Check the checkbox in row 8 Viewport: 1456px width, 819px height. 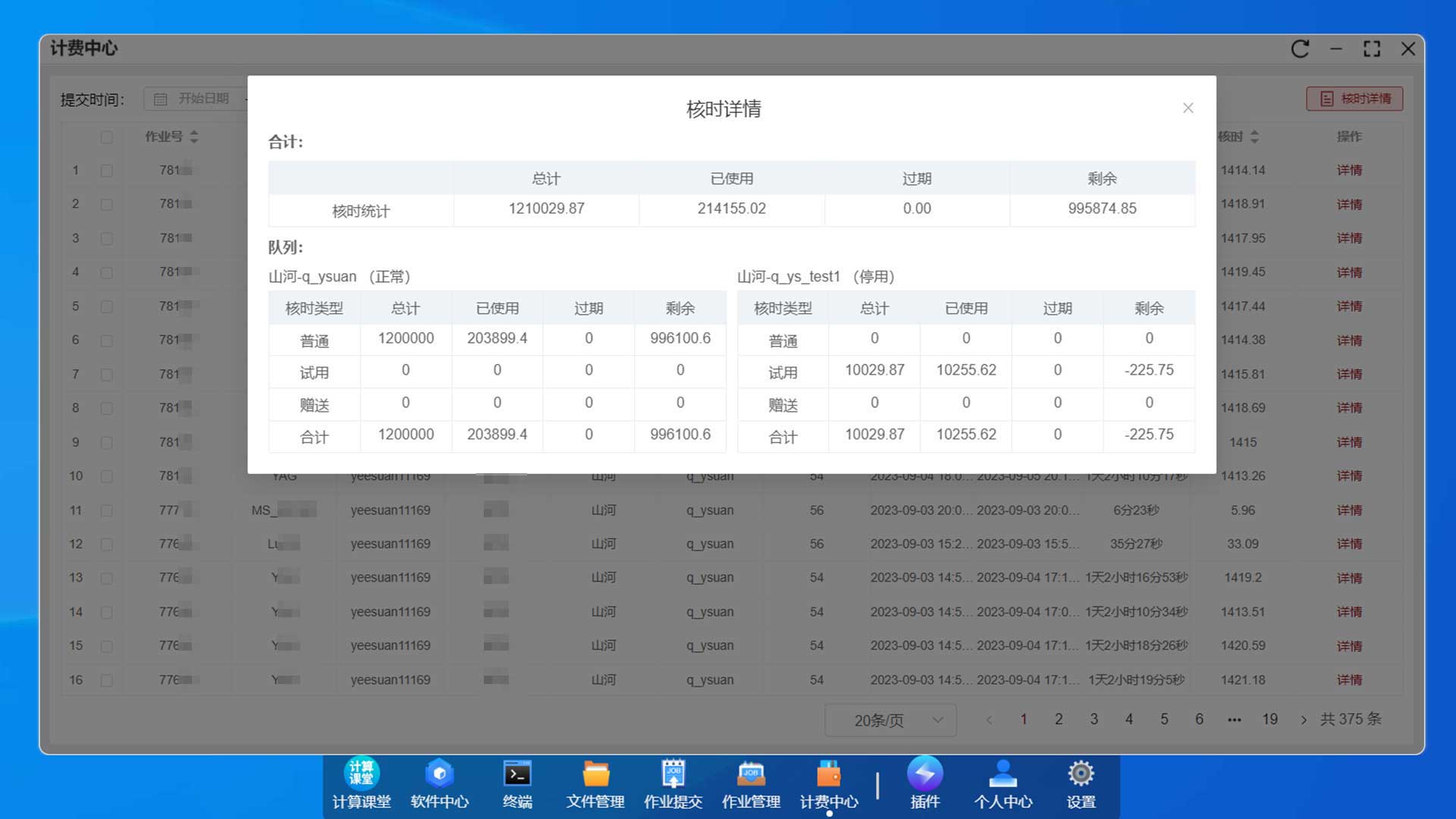tap(106, 408)
